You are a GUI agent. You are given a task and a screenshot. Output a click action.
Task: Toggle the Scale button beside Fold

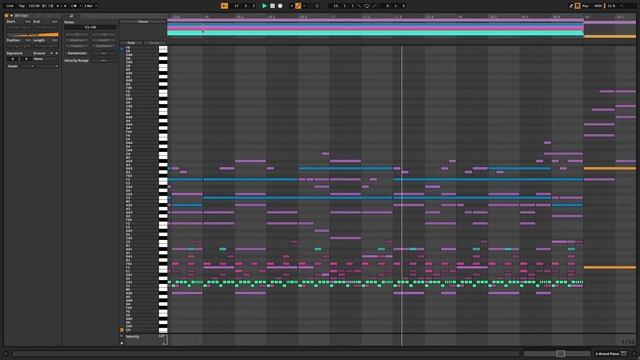coord(155,43)
